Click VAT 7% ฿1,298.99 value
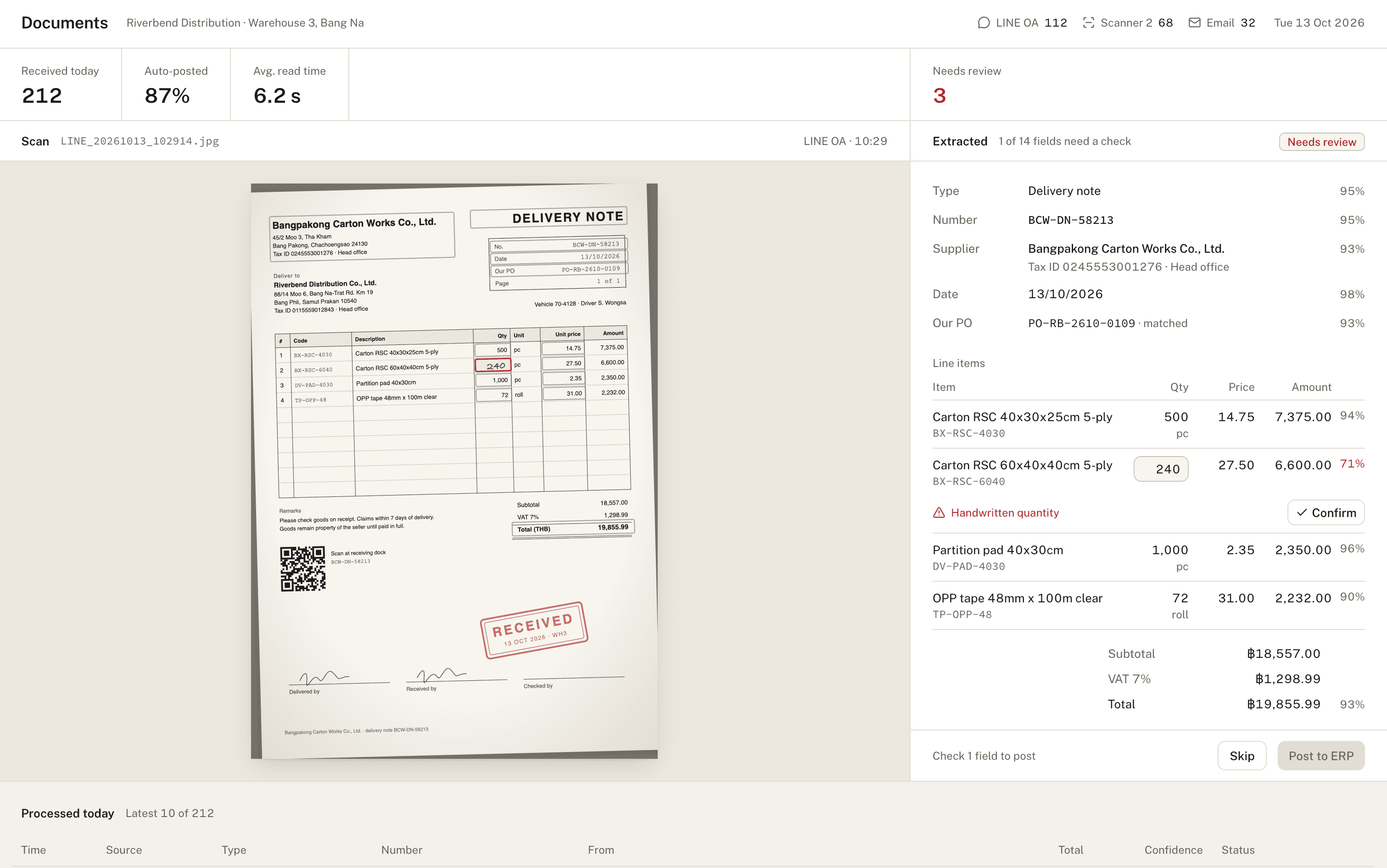 (1288, 679)
